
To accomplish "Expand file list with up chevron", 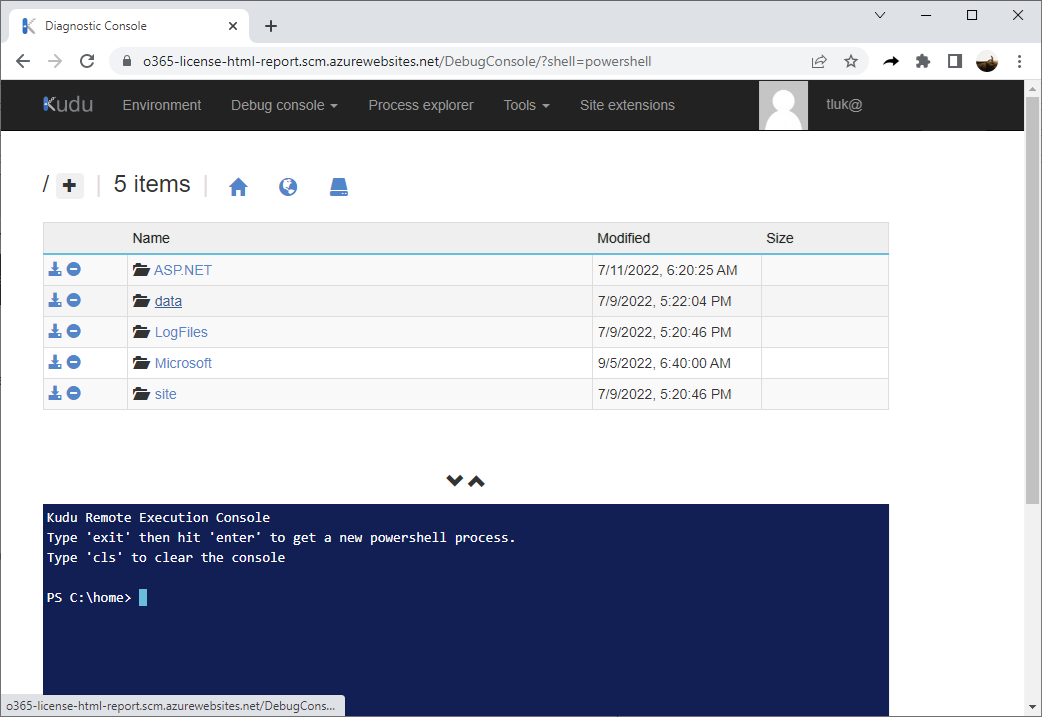I will coord(476,481).
